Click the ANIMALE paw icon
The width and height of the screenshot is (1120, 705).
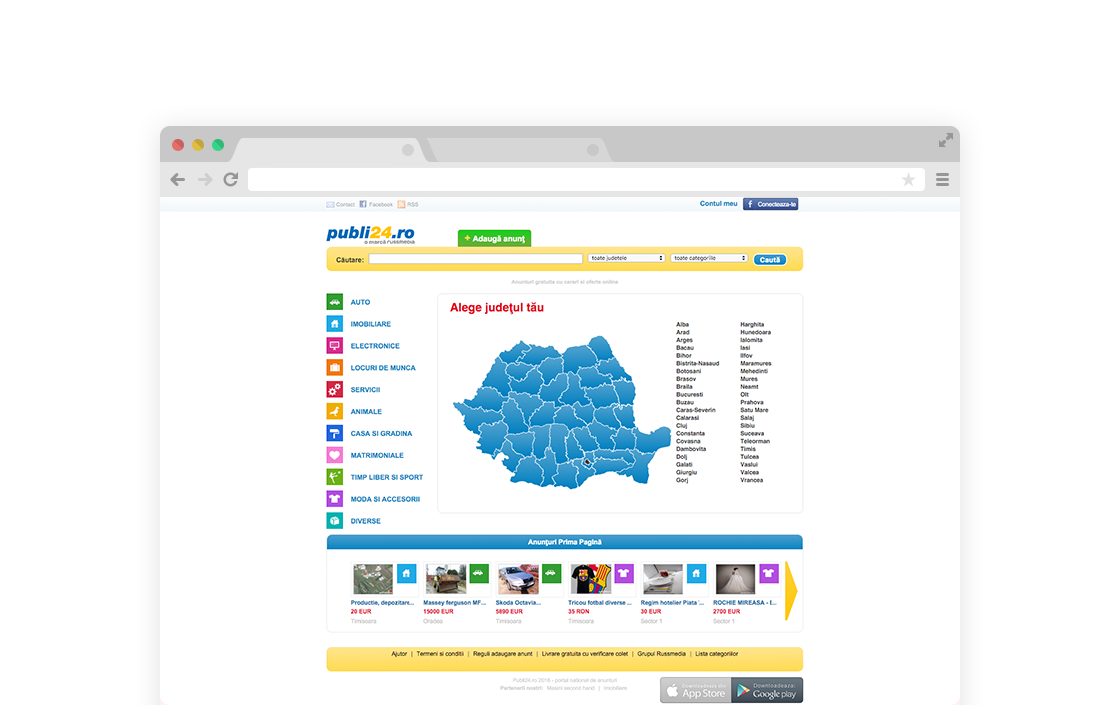tap(335, 411)
